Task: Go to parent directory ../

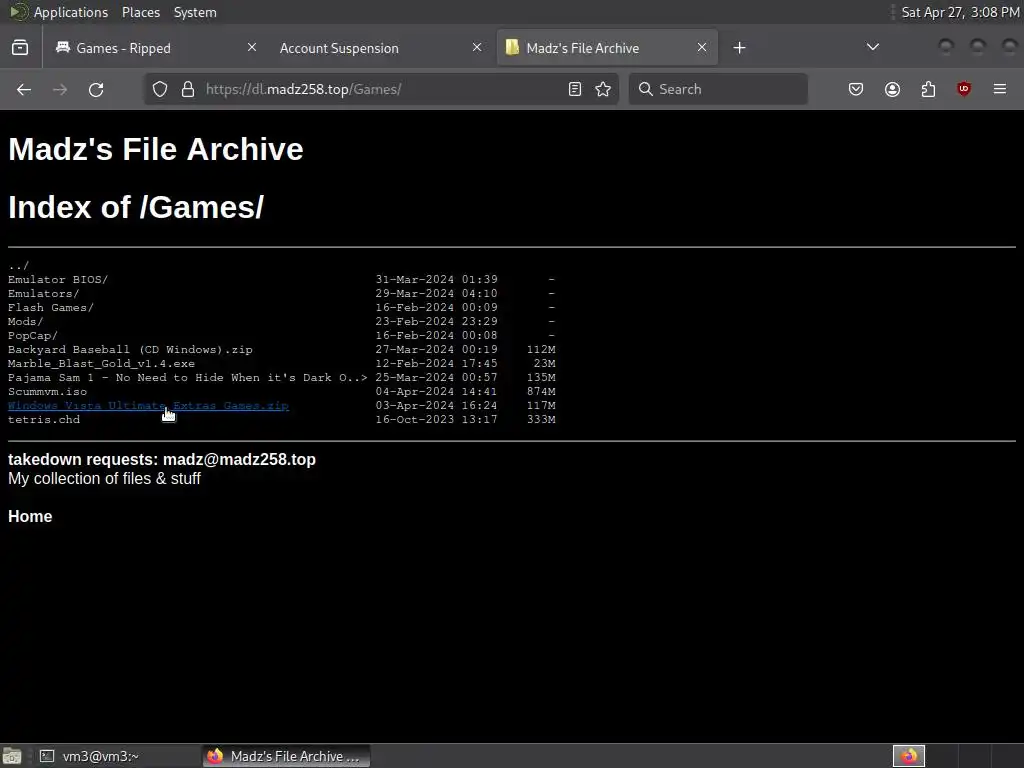Action: point(18,266)
